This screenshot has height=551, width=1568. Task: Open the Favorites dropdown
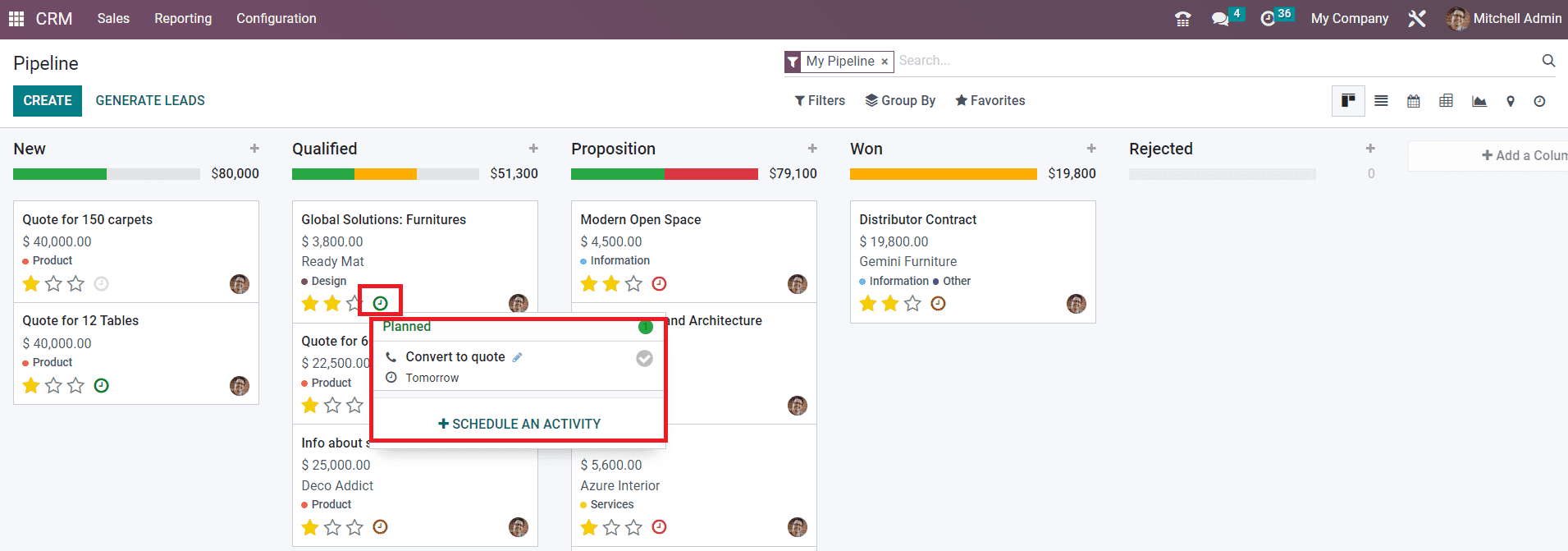point(990,100)
